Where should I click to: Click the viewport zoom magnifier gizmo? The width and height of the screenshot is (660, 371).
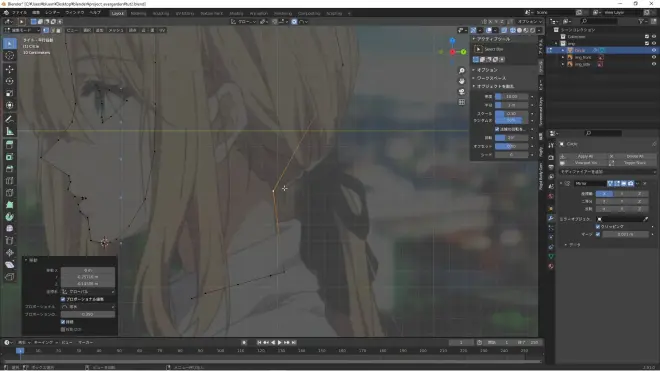point(462,71)
